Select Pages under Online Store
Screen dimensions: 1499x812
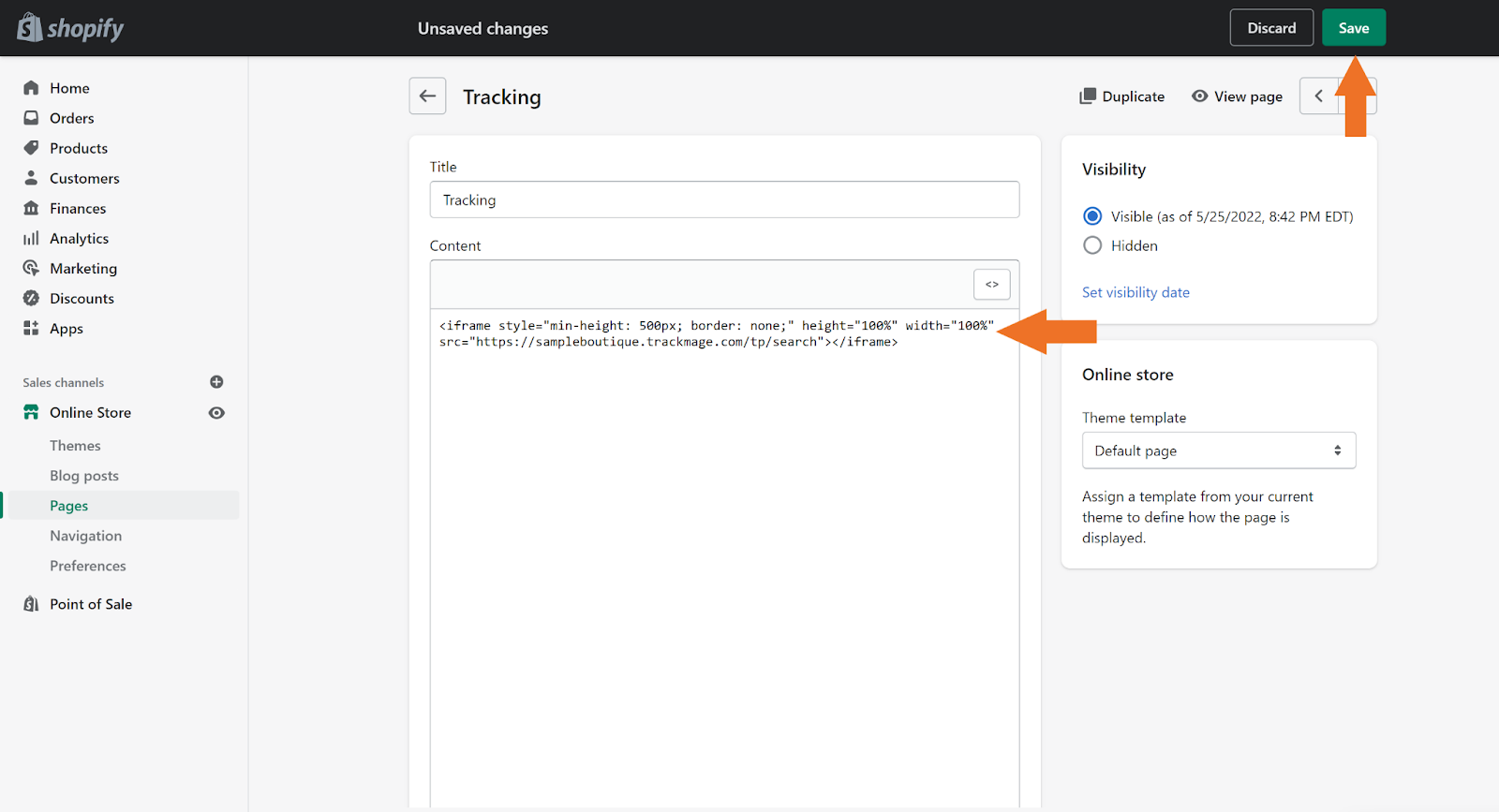68,506
